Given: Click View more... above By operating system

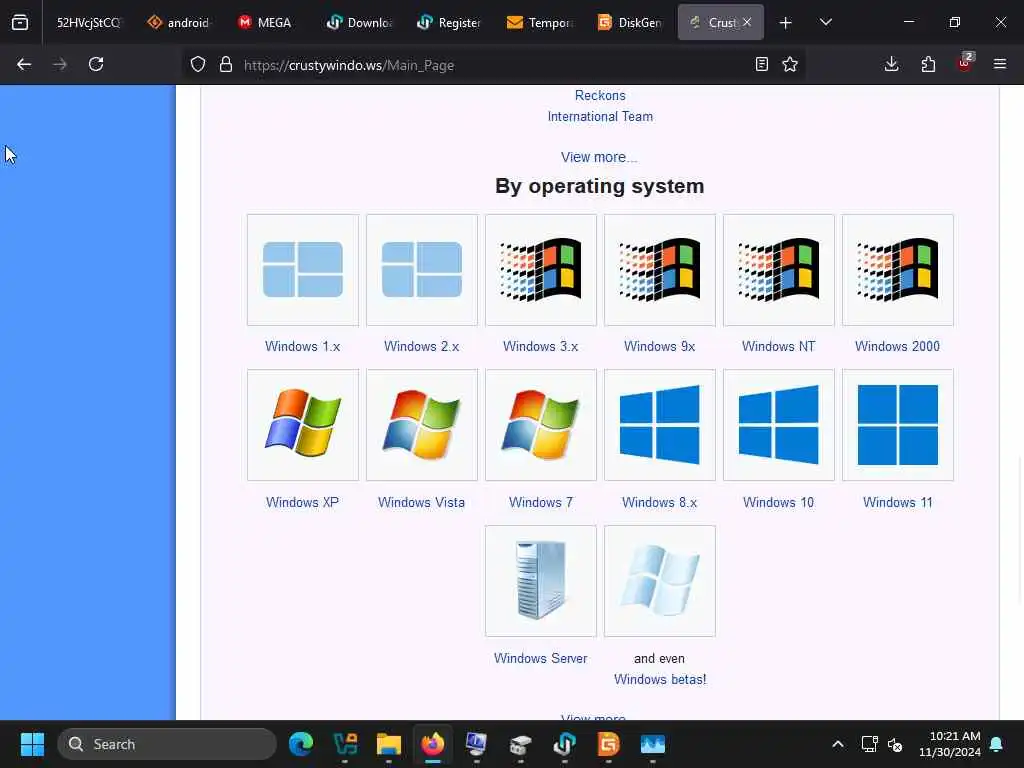Looking at the screenshot, I should (x=599, y=157).
